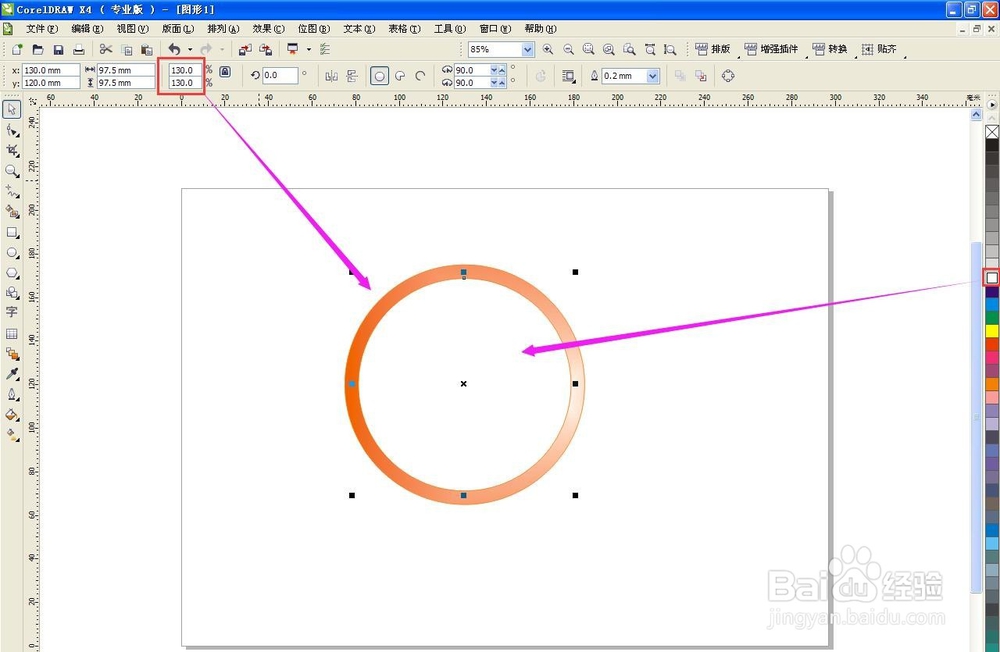The image size is (1000, 652).
Task: Open the 编辑(E) menu
Action: pos(87,29)
